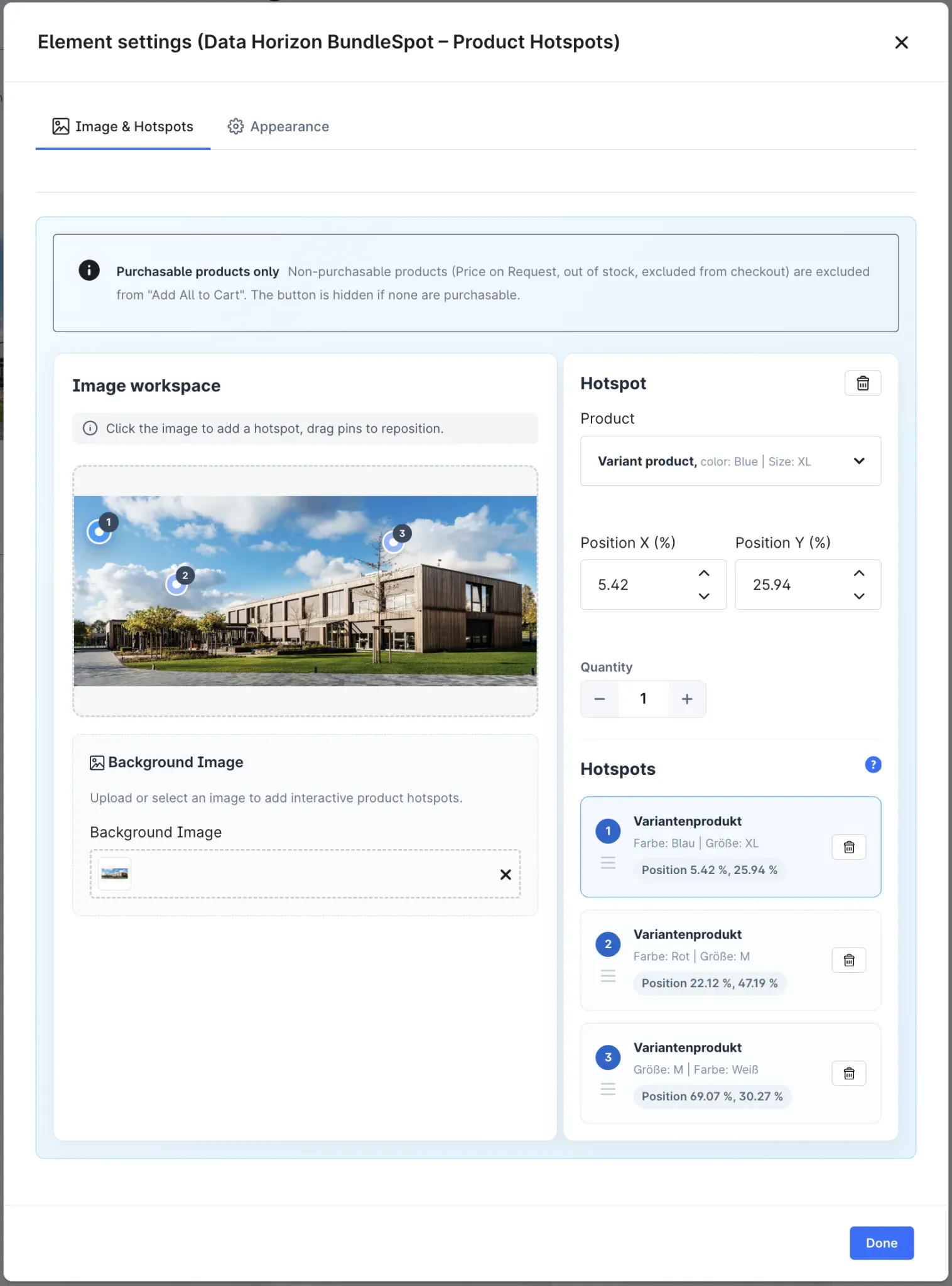Increase the Position Y value

pos(859,573)
